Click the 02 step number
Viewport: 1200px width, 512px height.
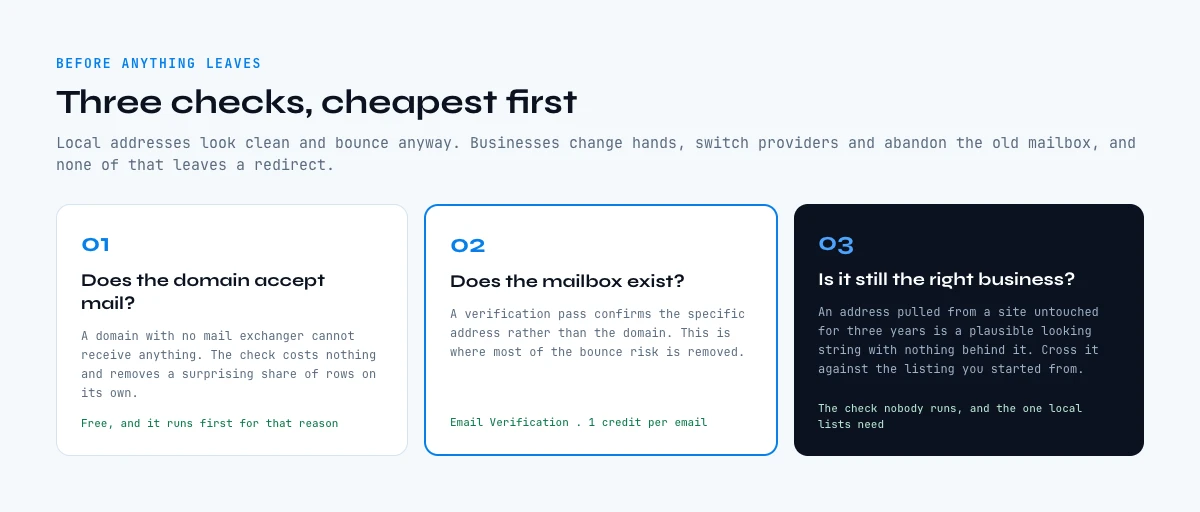tap(467, 246)
